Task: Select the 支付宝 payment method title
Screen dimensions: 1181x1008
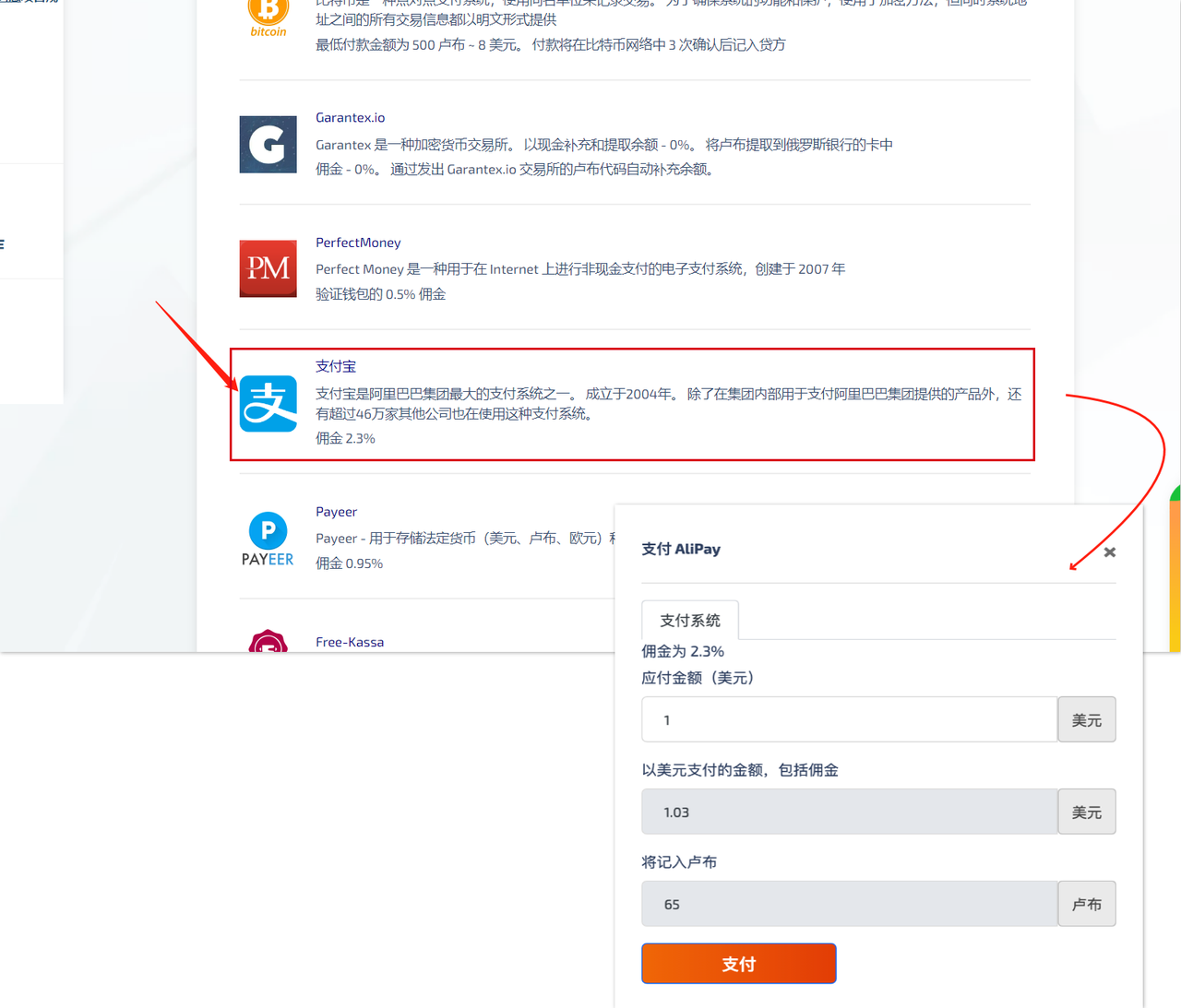Action: (x=336, y=366)
